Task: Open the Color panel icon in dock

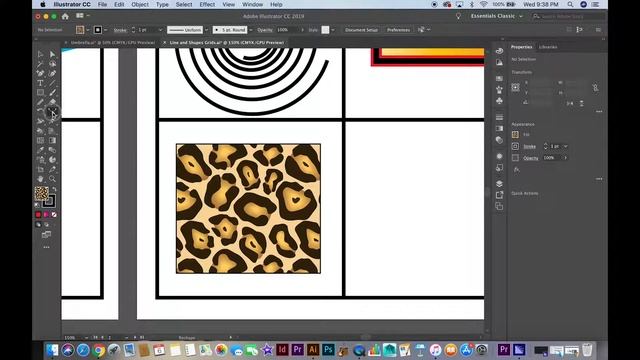Action: pos(499,51)
